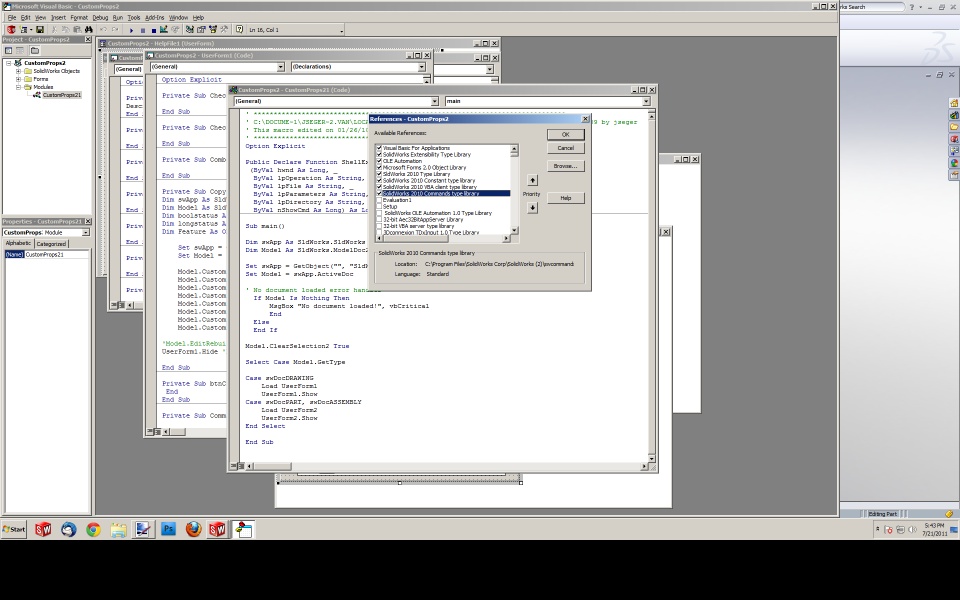960x600 pixels.
Task: Open the Add-Ins menu
Action: pos(154,18)
